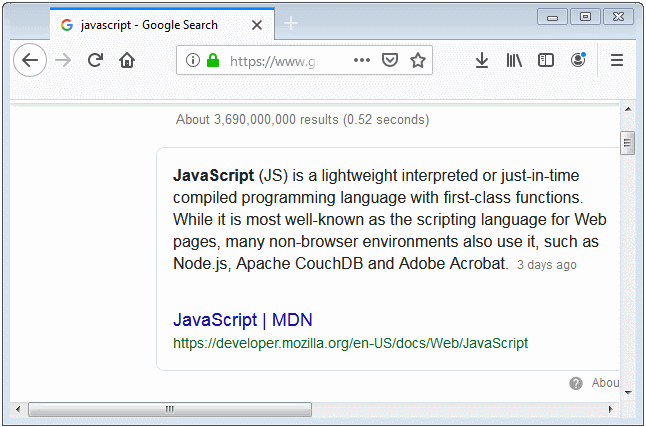This screenshot has height=427, width=646.
Task: Open the JavaScript | MDN link
Action: 243,320
